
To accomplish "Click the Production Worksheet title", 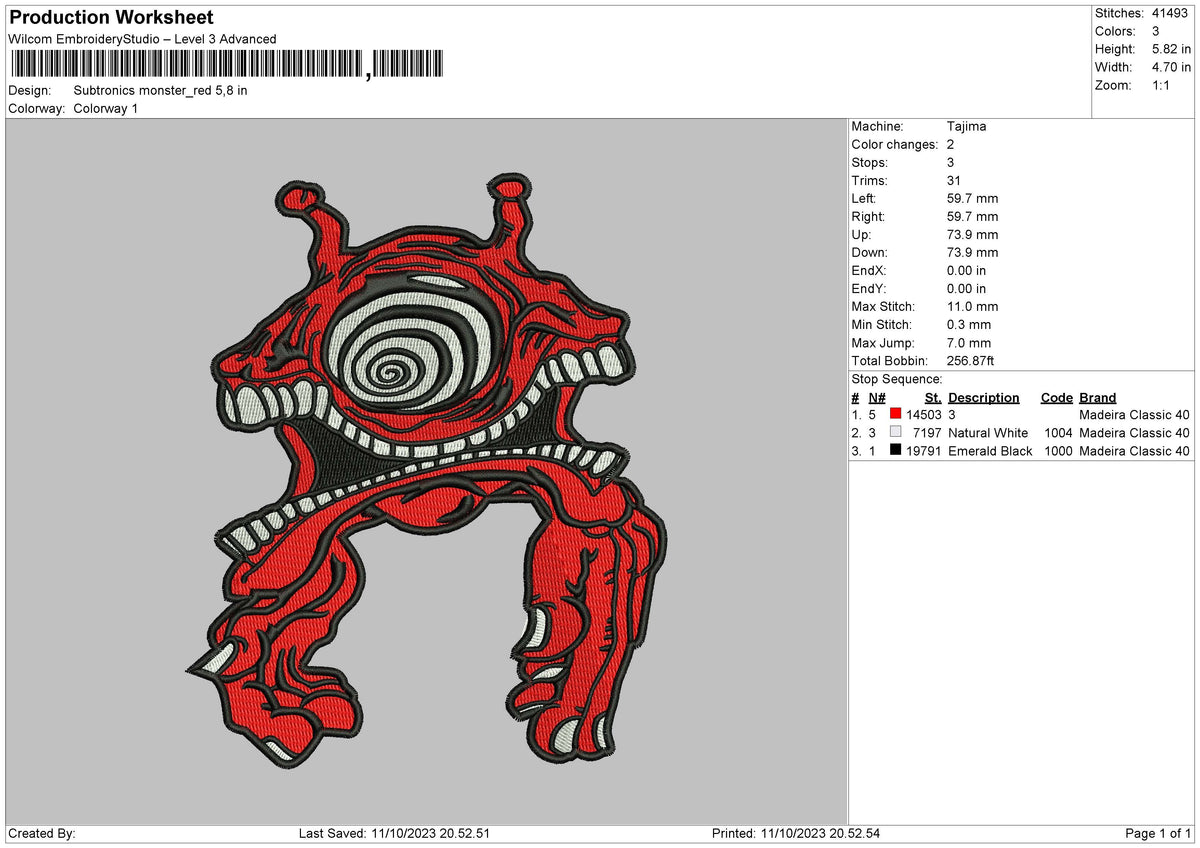I will pyautogui.click(x=111, y=18).
